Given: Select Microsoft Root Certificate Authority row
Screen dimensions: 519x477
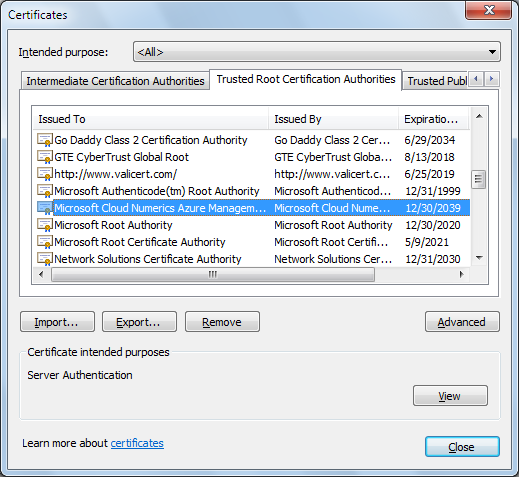Looking at the screenshot, I should pyautogui.click(x=252, y=242).
